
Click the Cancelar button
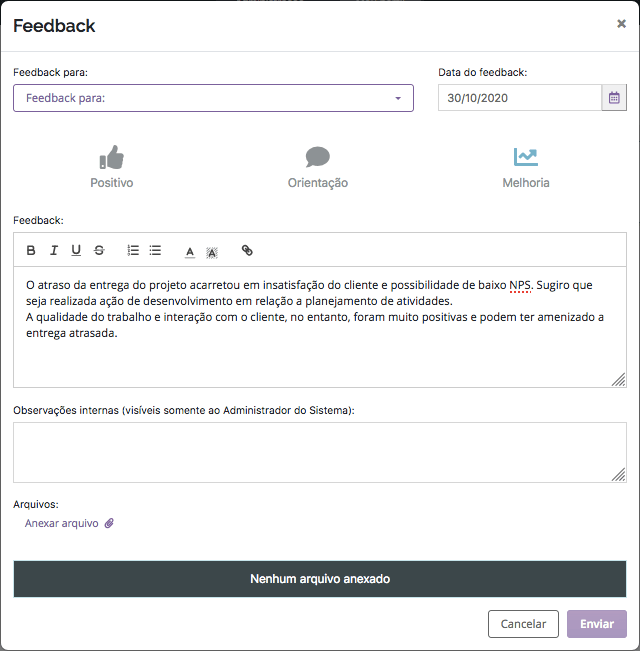(523, 624)
